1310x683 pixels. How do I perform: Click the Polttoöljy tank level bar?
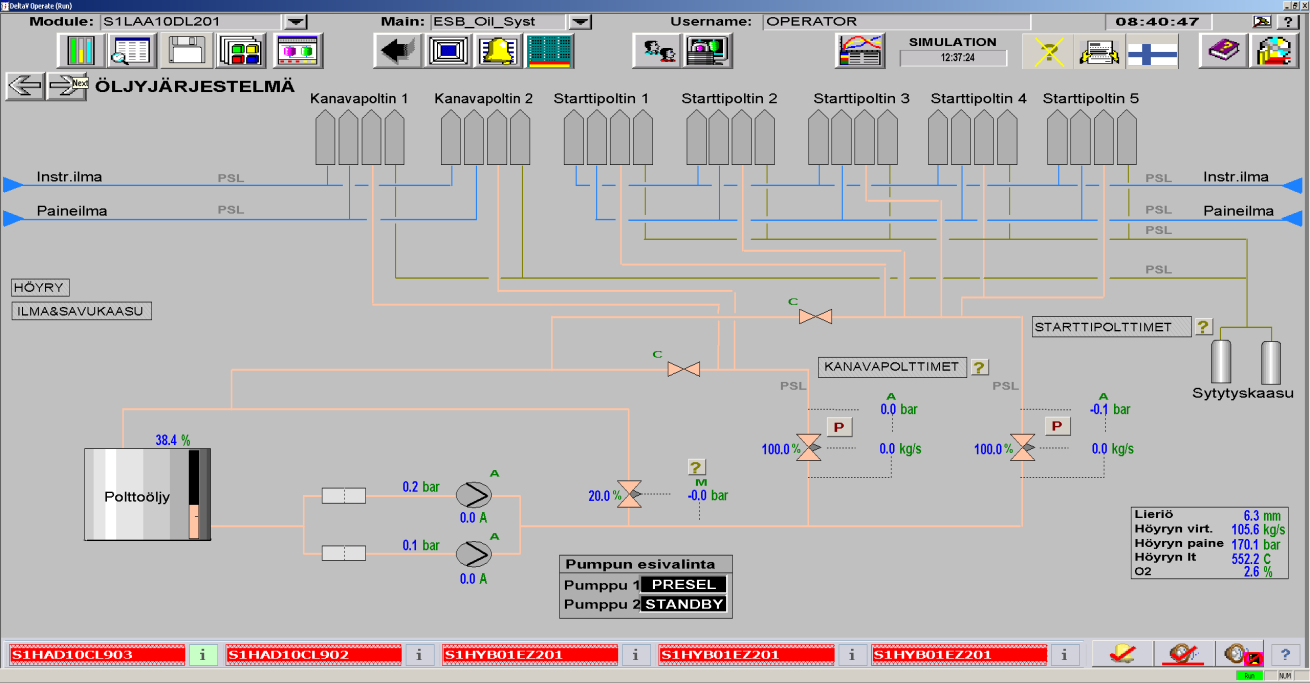(195, 495)
